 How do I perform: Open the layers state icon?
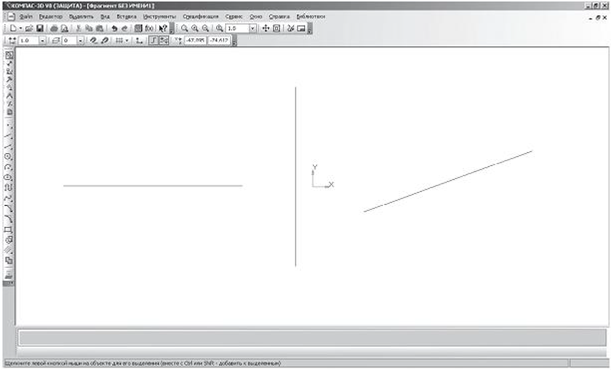tap(56, 41)
